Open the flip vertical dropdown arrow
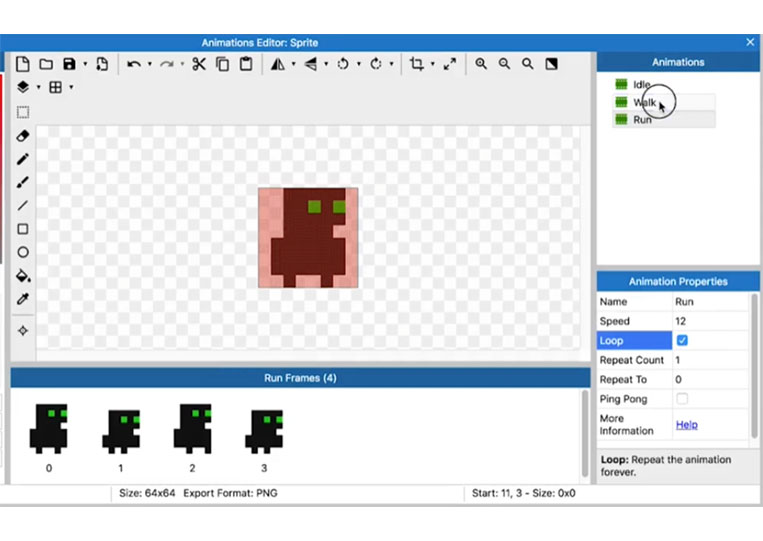Viewport: 763px width, 541px height. pos(326,64)
